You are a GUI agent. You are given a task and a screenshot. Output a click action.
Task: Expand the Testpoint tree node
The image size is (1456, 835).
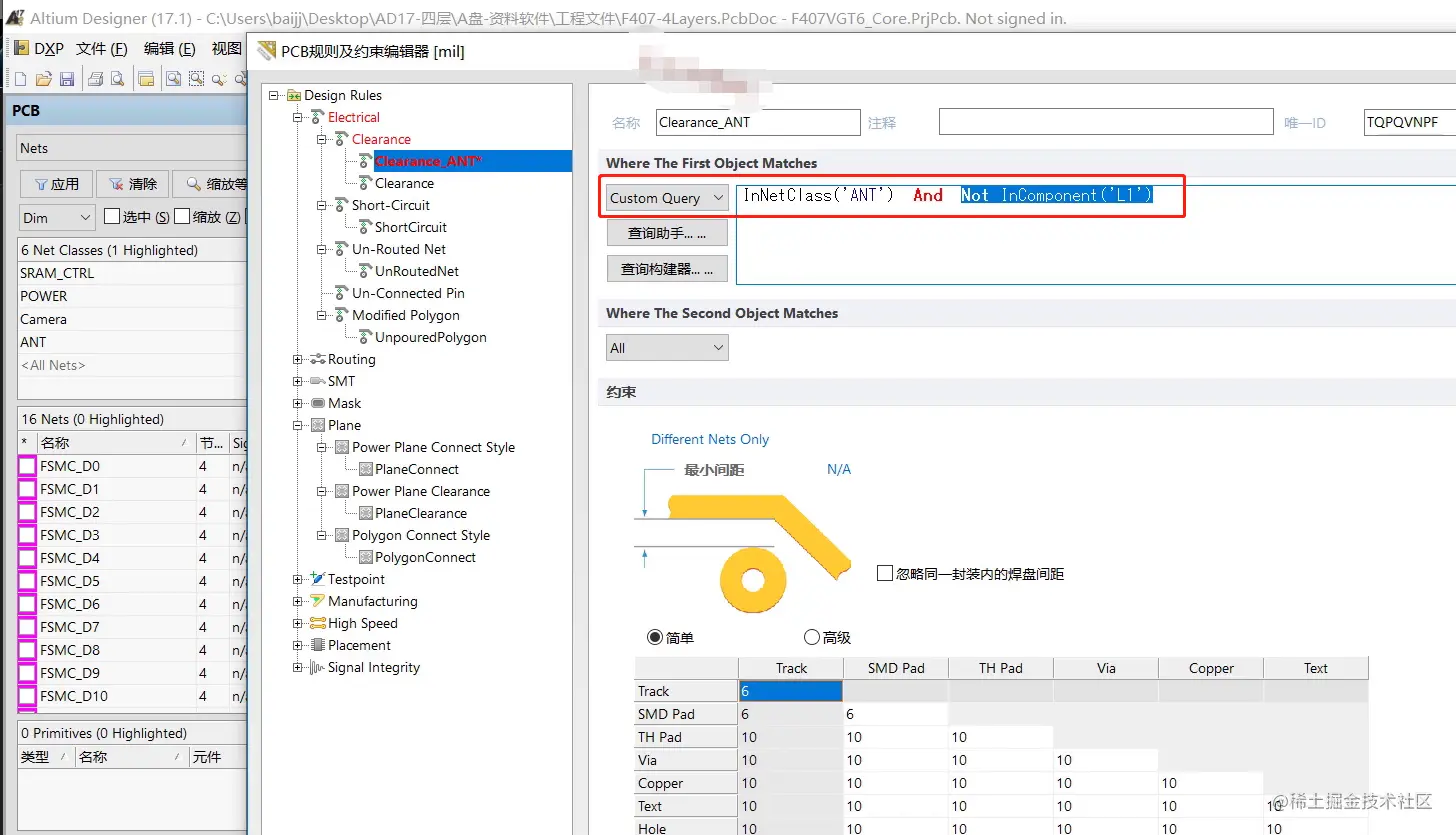(x=297, y=580)
